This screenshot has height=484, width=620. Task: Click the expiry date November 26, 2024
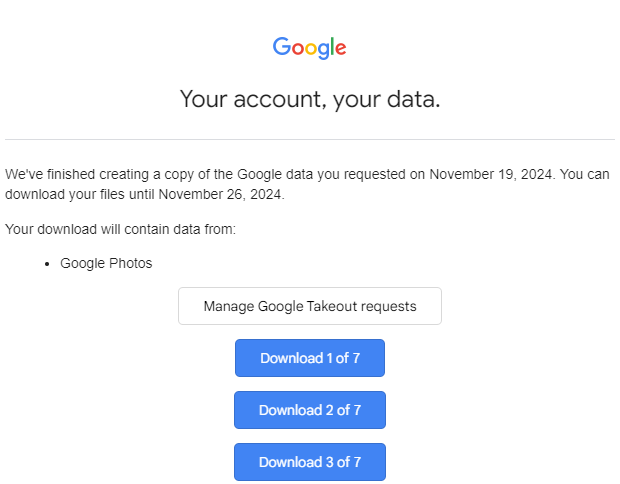[221, 195]
